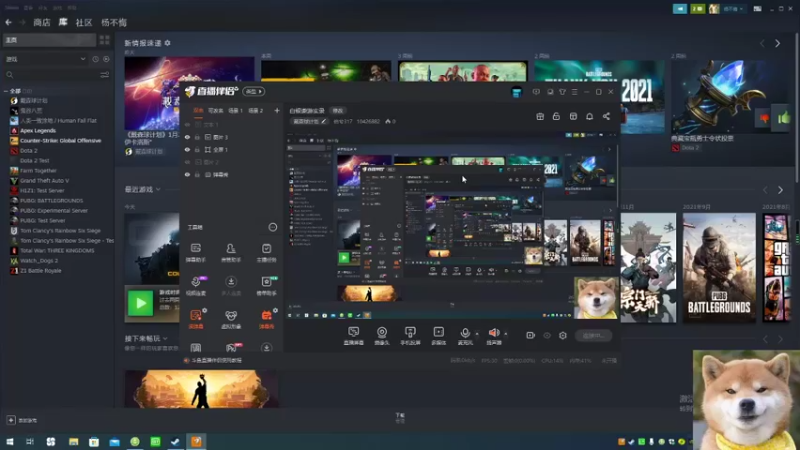Show the hidden 图片 2 layer

pos(187,162)
